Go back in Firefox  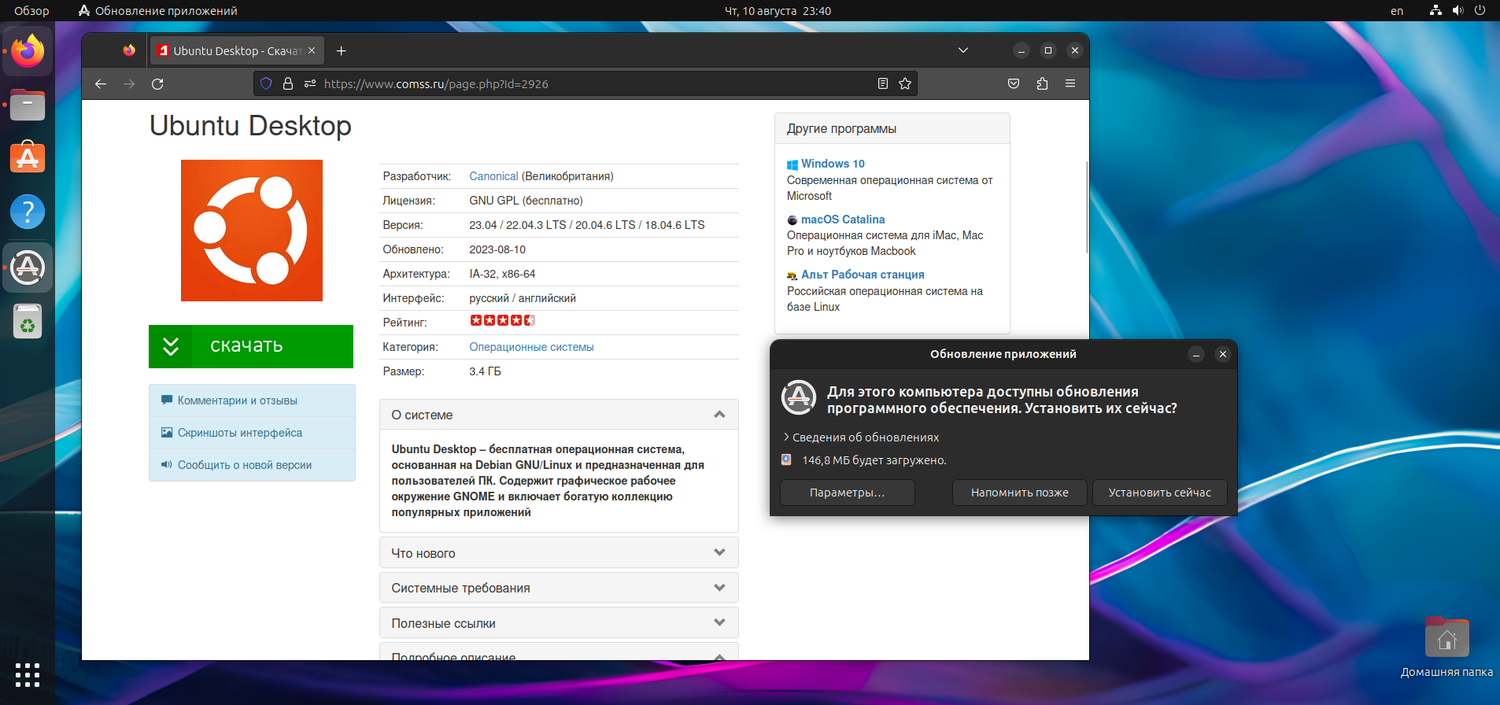point(100,84)
